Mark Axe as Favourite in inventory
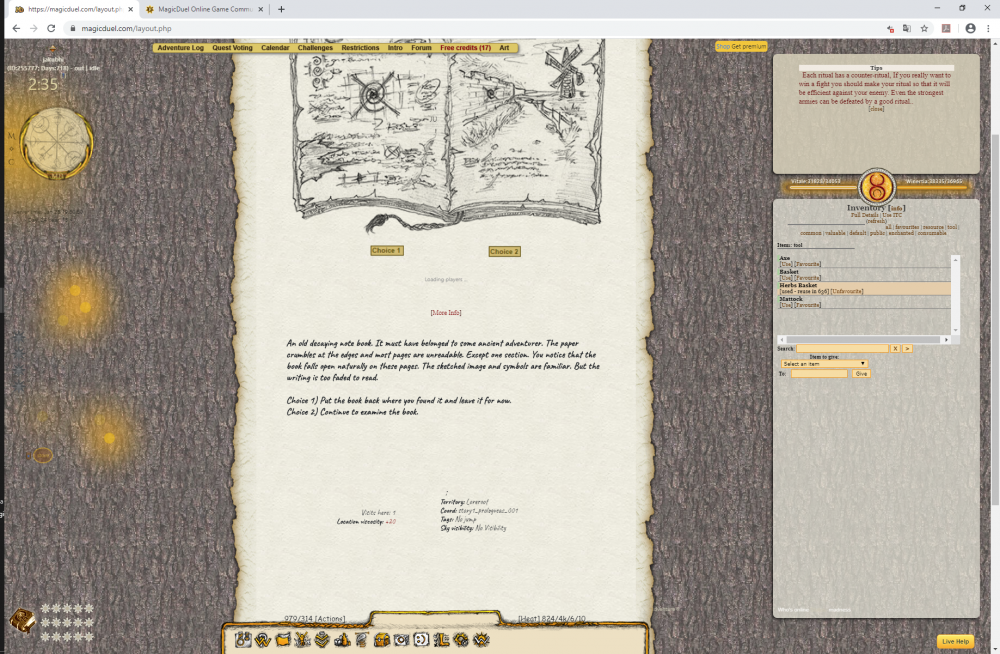The height and width of the screenshot is (654, 1000). [808, 264]
